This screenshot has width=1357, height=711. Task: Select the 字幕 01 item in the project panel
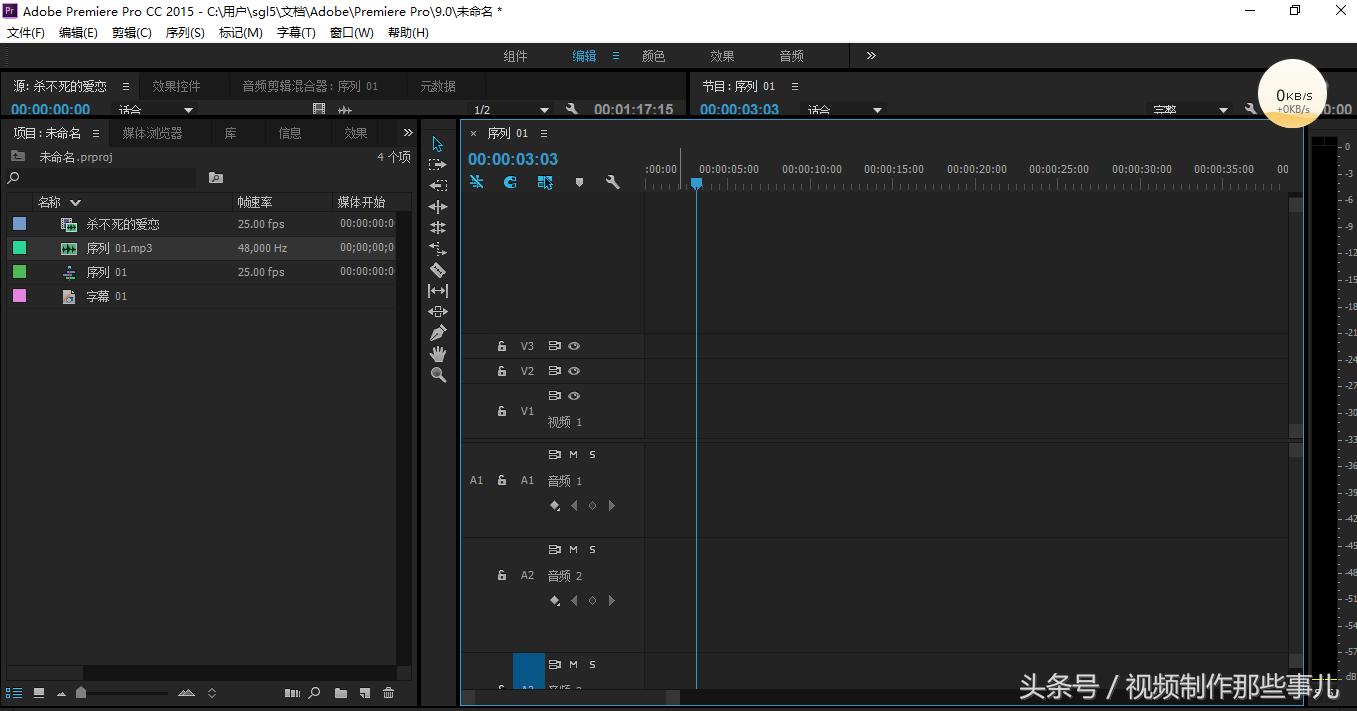coord(105,296)
